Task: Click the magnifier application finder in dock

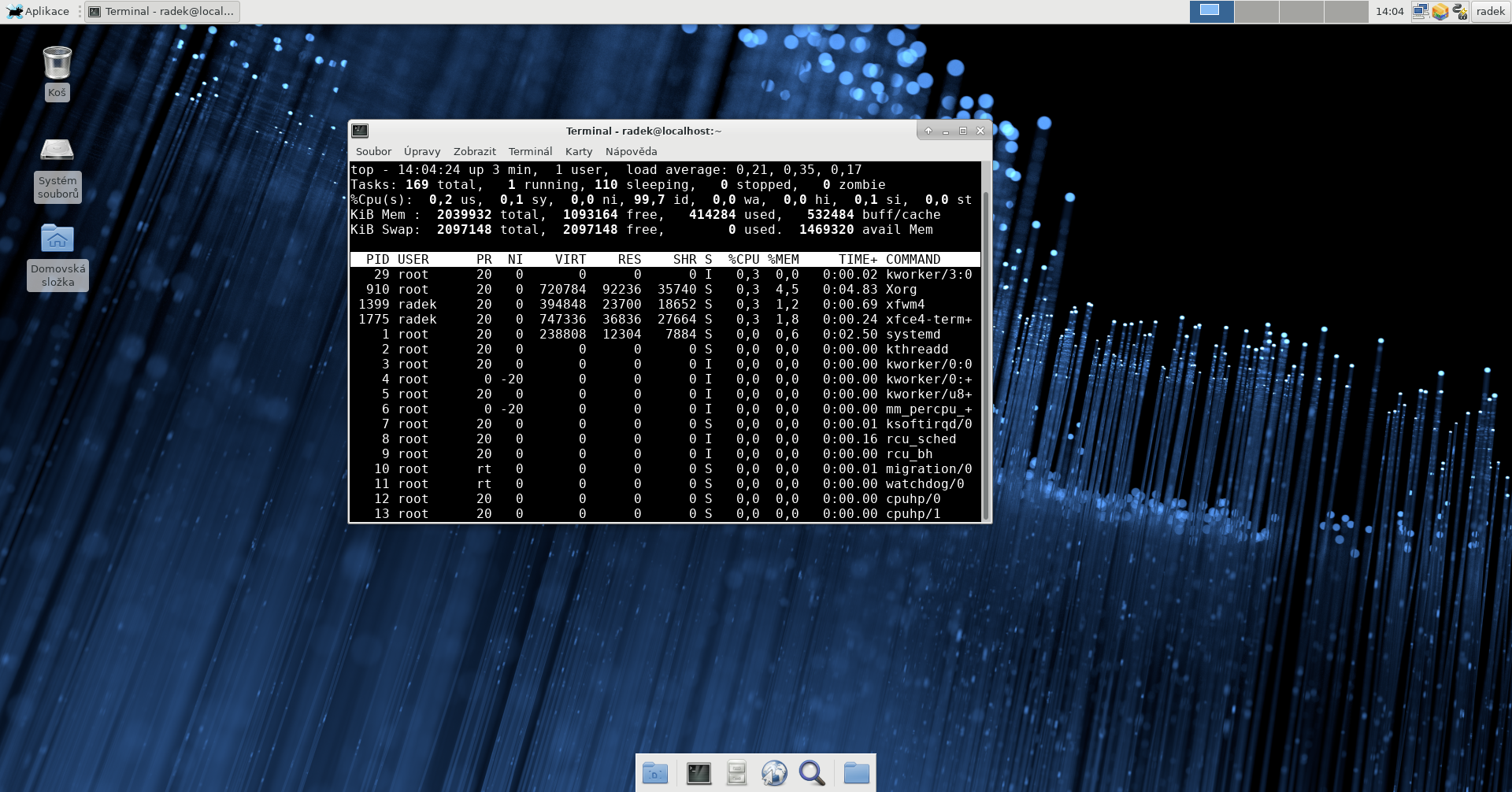Action: 812,773
